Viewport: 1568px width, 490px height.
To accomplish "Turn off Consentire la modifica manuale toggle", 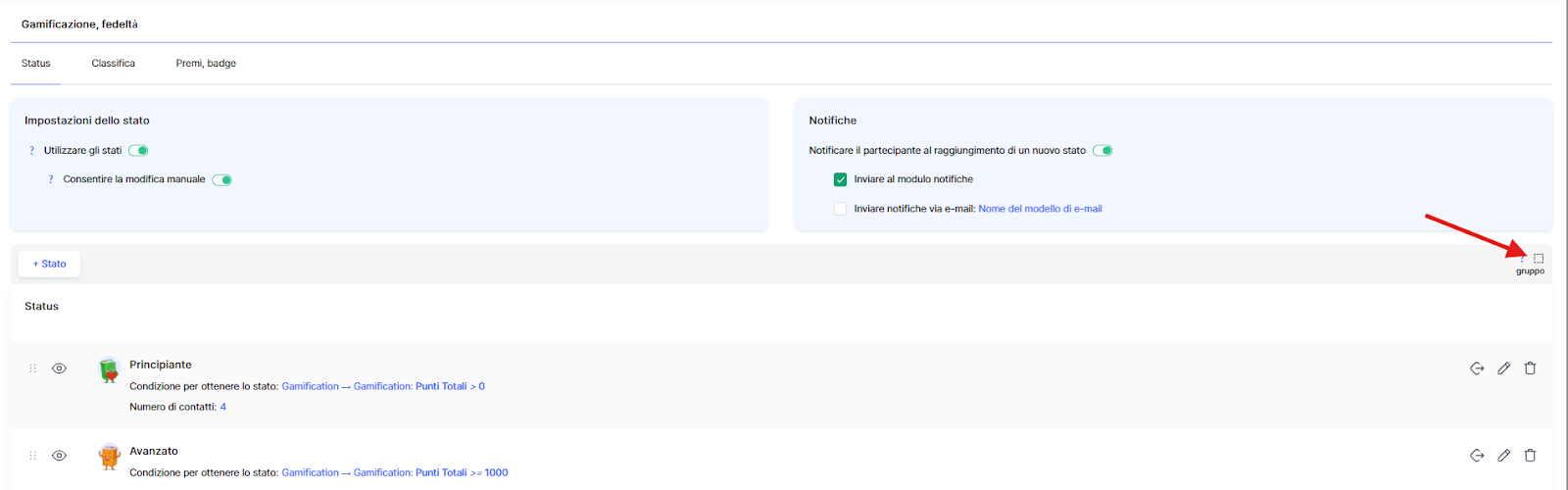I will (222, 179).
